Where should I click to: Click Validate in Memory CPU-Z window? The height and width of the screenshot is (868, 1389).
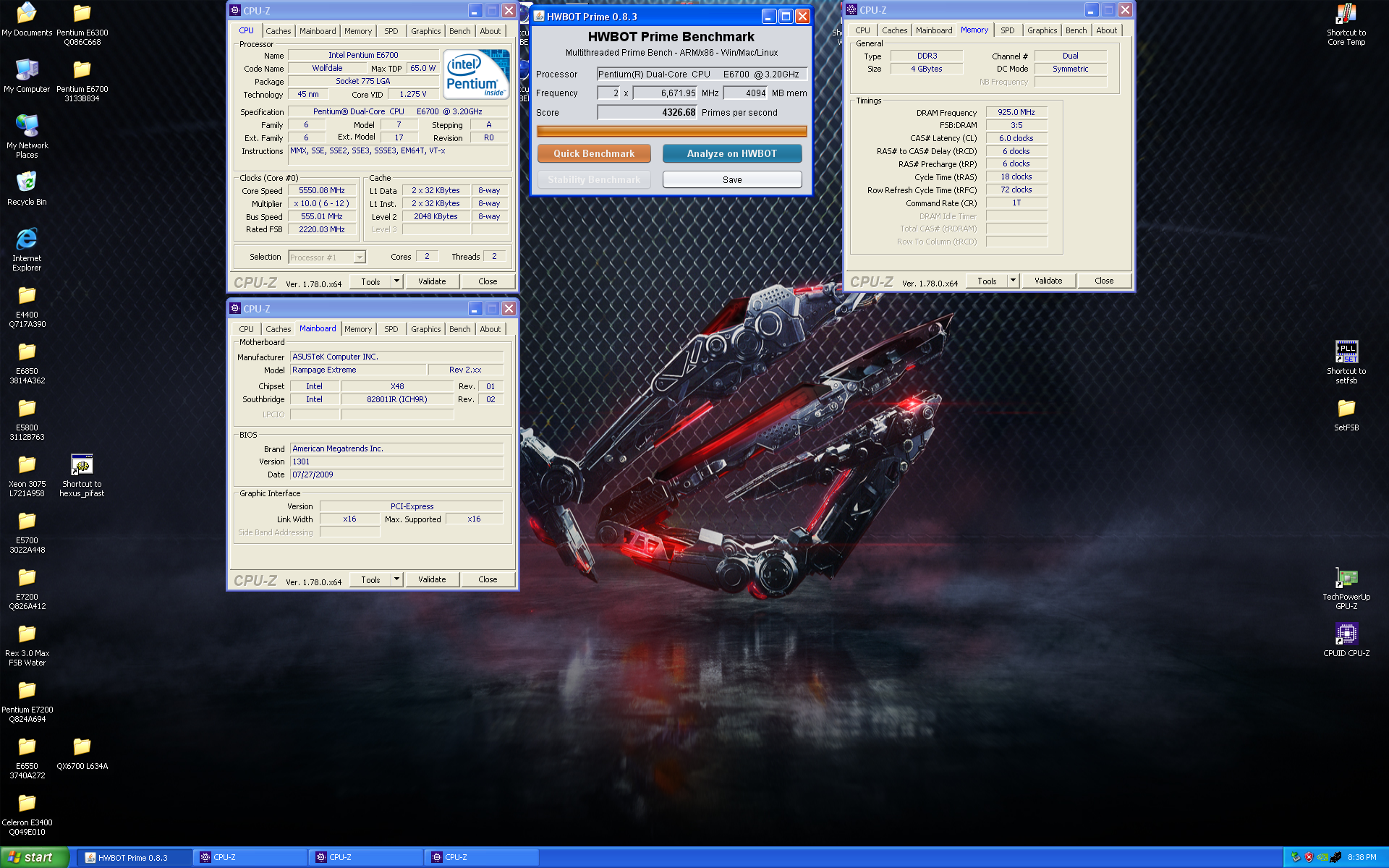pyautogui.click(x=1048, y=281)
